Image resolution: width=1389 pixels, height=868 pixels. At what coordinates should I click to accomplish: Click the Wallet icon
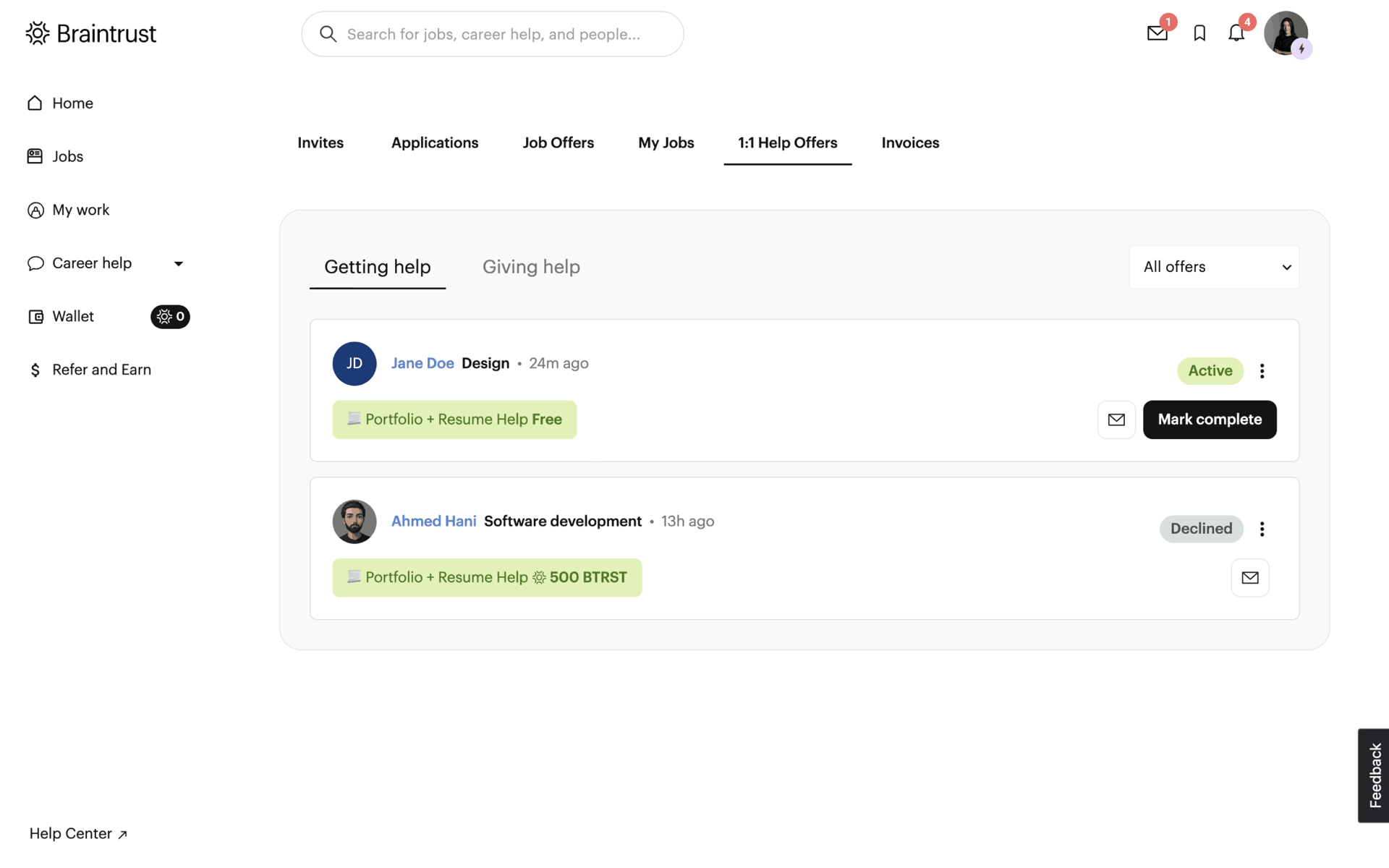click(x=35, y=317)
